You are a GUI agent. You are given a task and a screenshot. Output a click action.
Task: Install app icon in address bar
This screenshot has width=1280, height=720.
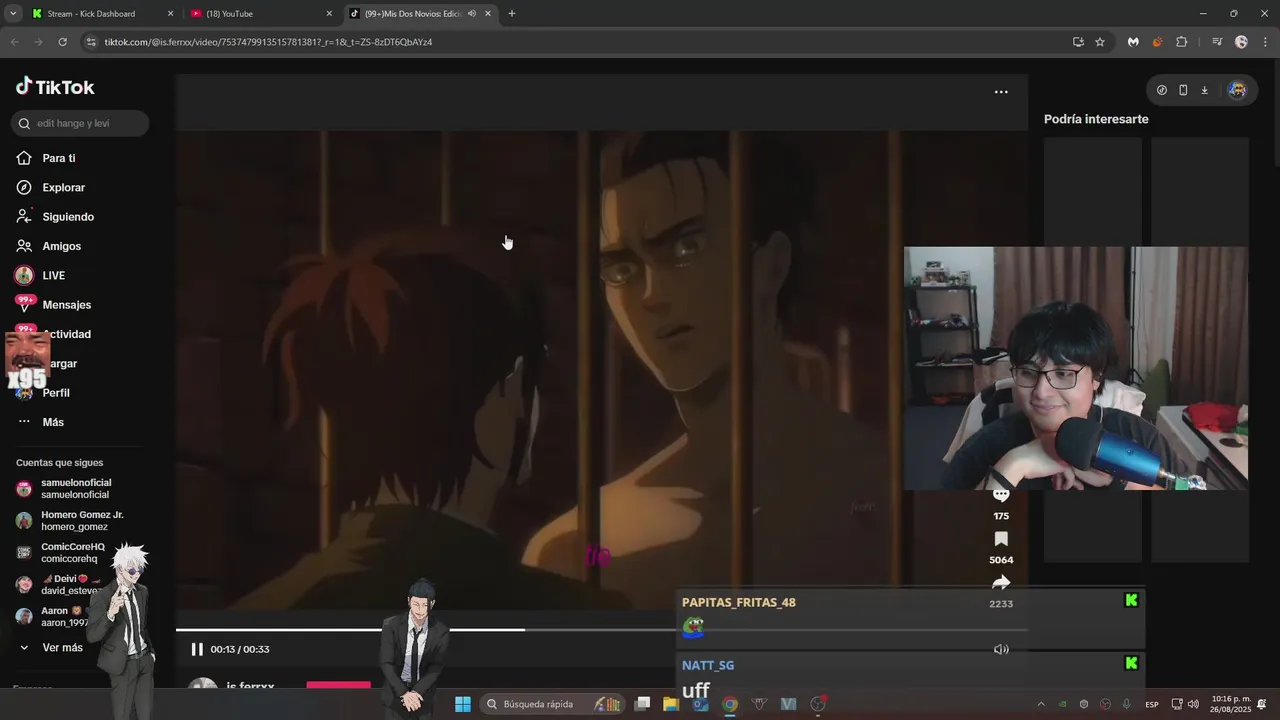(1078, 42)
